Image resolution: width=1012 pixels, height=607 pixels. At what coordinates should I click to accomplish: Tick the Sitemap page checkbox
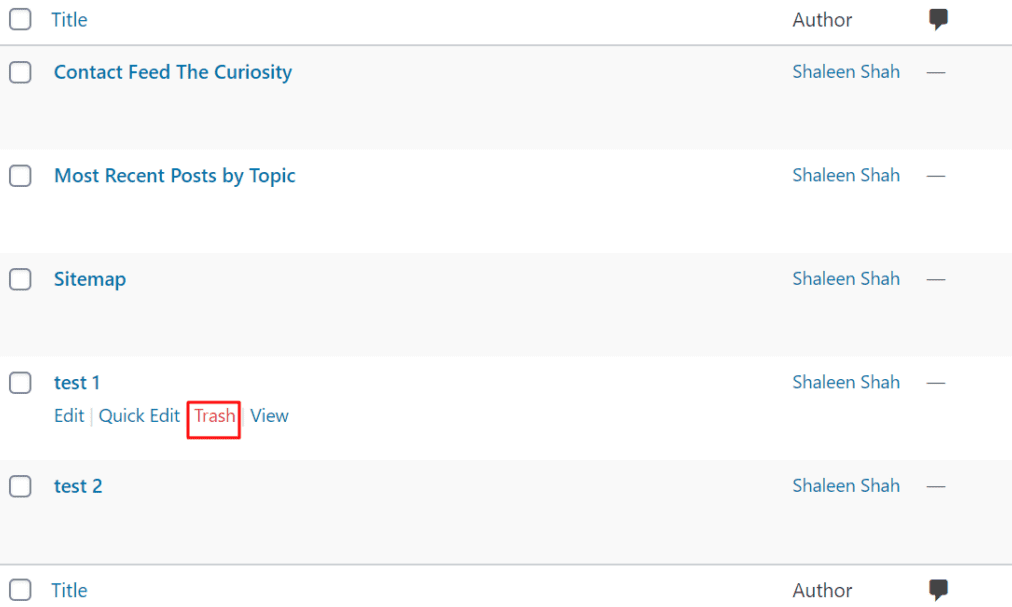point(20,280)
